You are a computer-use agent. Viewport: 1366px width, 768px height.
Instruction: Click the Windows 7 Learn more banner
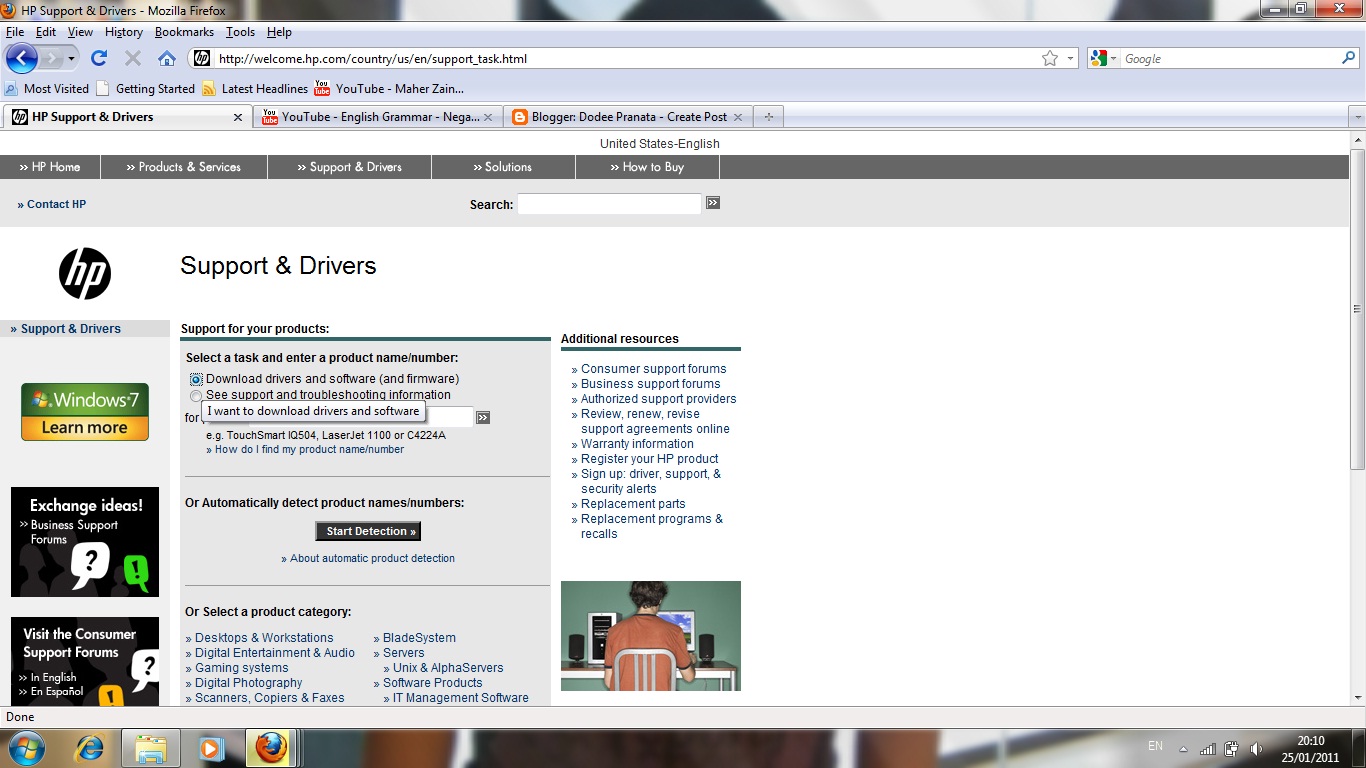[85, 412]
